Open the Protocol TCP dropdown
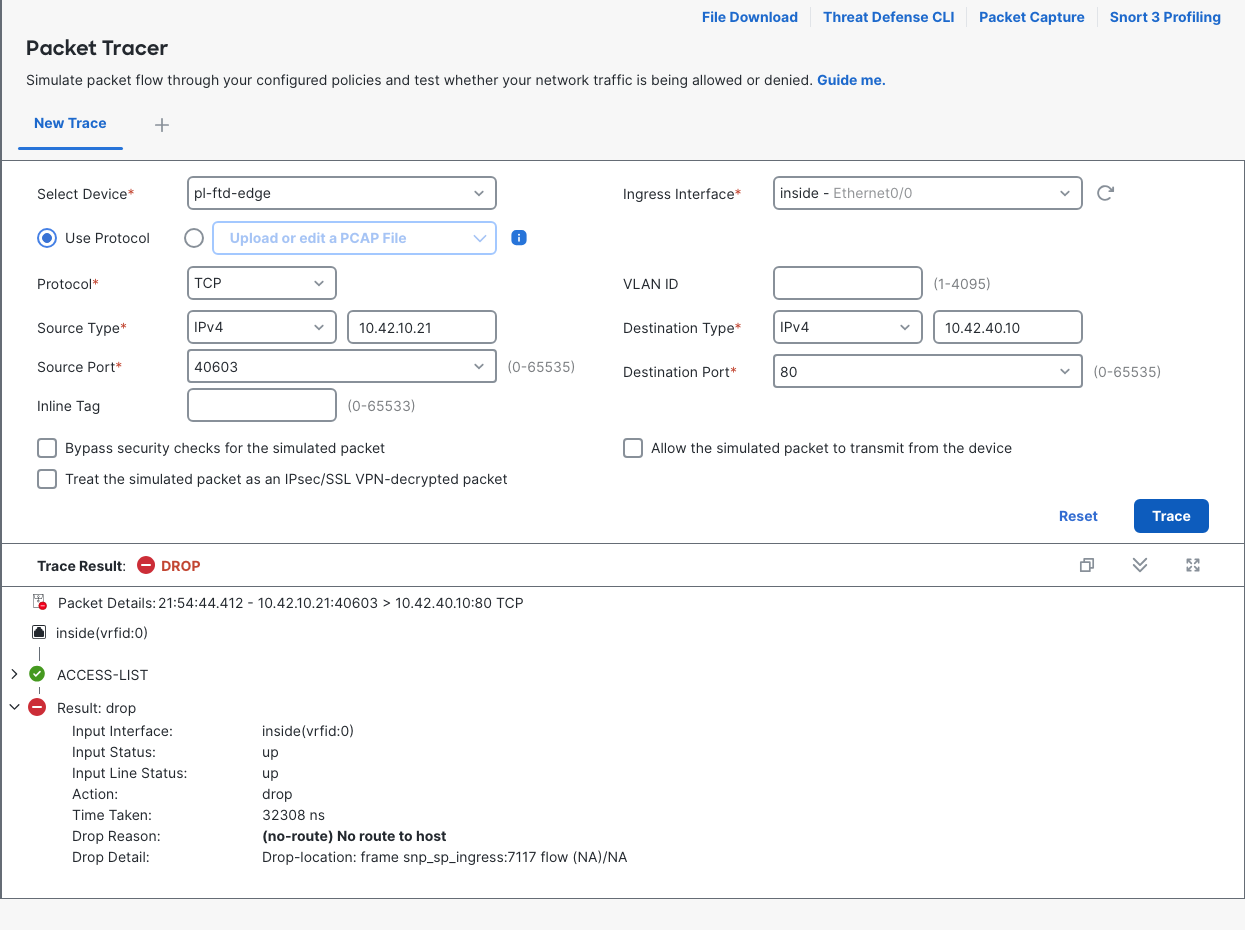This screenshot has width=1245, height=930. click(x=262, y=283)
